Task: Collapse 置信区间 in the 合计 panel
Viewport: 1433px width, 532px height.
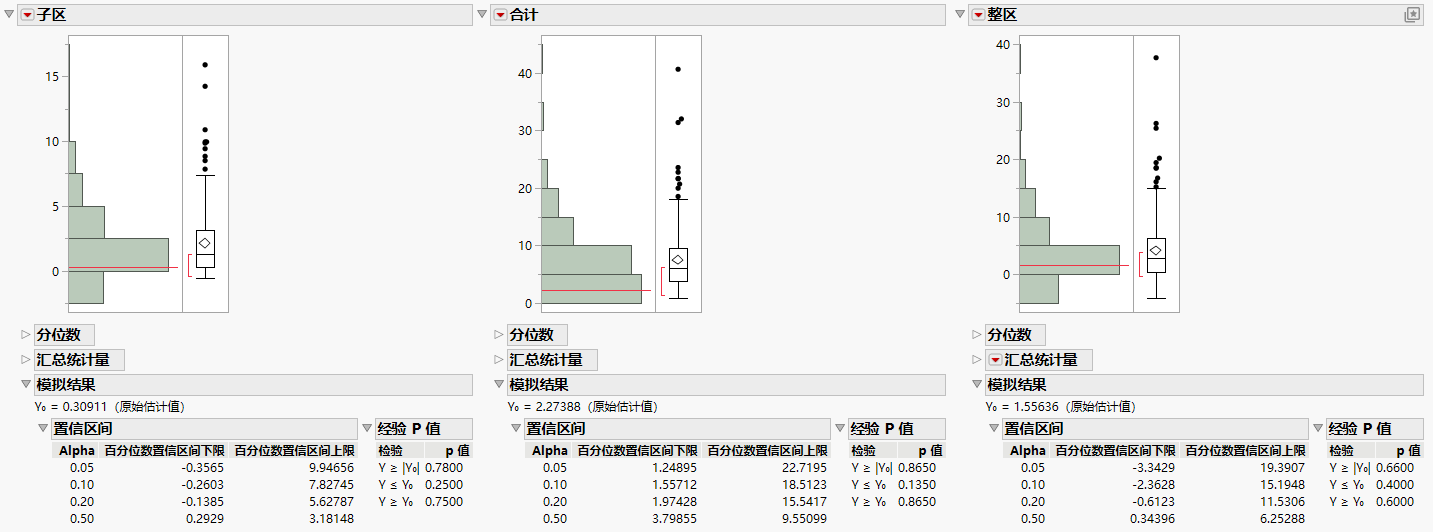Action: (516, 429)
